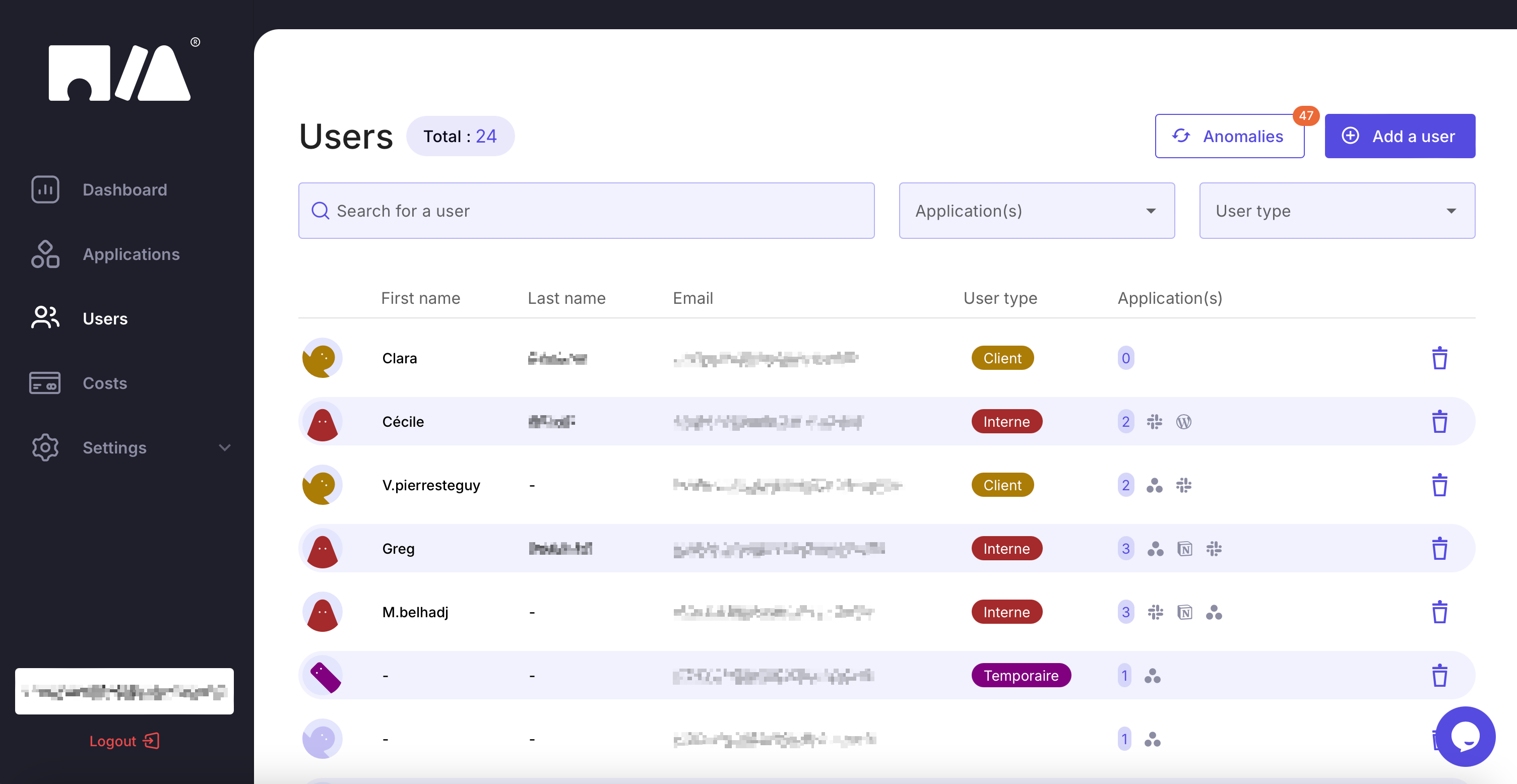Delete user Clara with trash icon

coord(1439,358)
